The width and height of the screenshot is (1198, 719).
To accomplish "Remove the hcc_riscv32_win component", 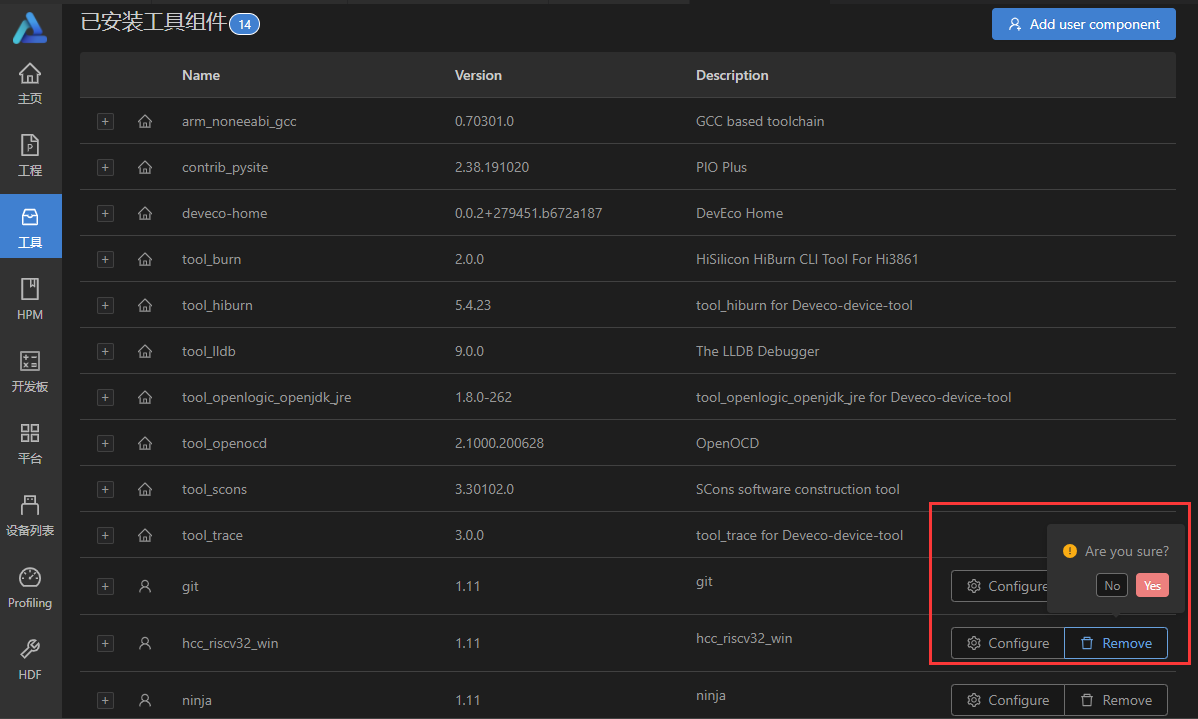I will (x=1116, y=643).
